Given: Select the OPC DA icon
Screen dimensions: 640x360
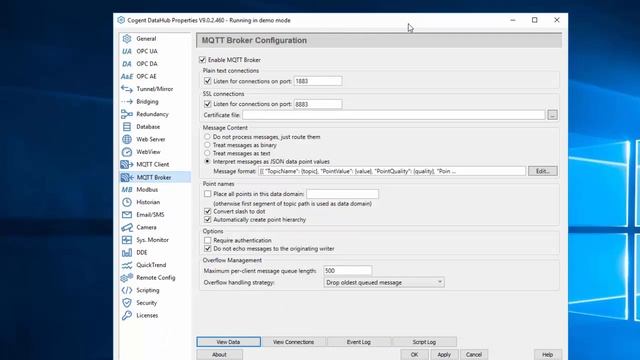Looking at the screenshot, I should pyautogui.click(x=127, y=64).
